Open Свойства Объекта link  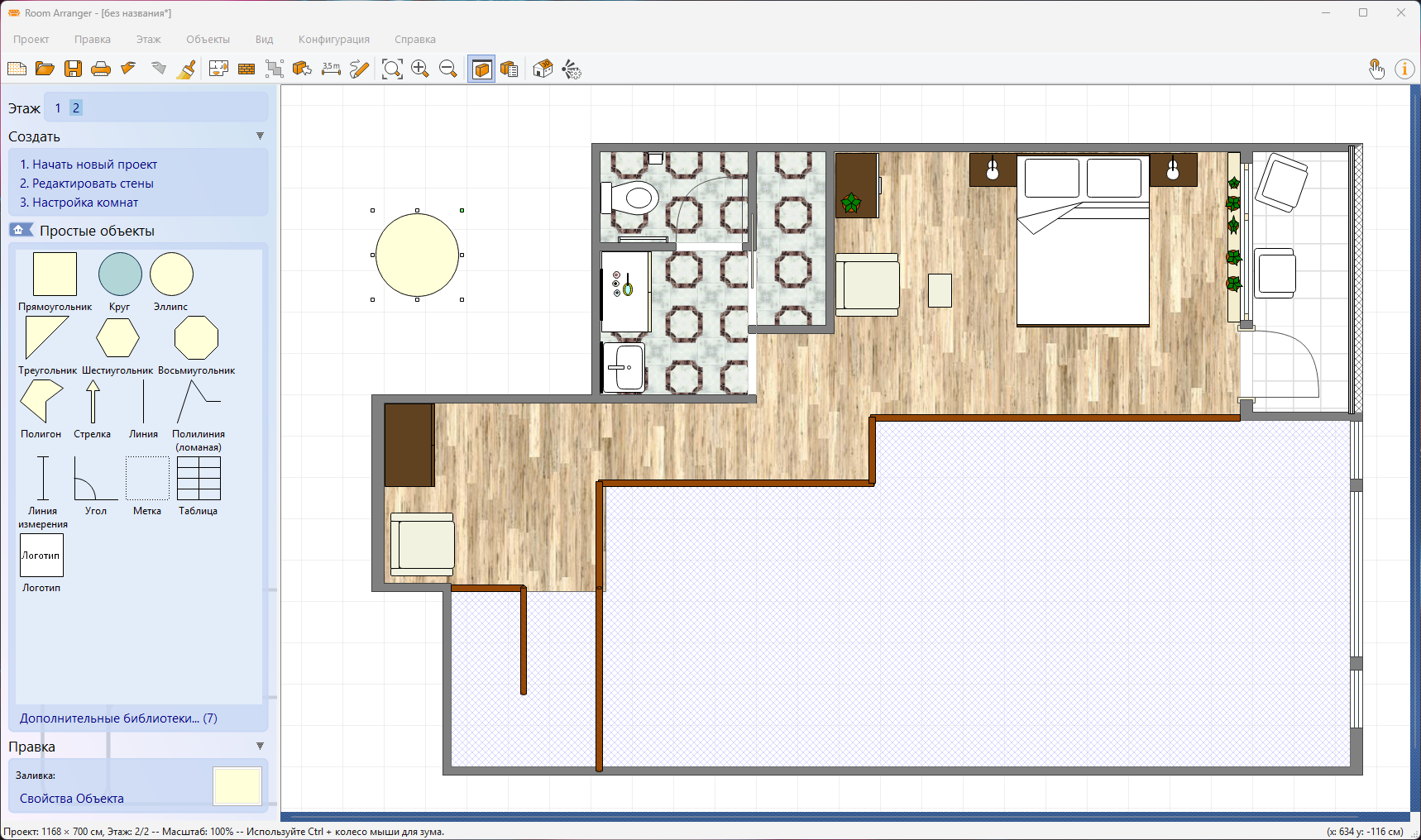point(72,799)
